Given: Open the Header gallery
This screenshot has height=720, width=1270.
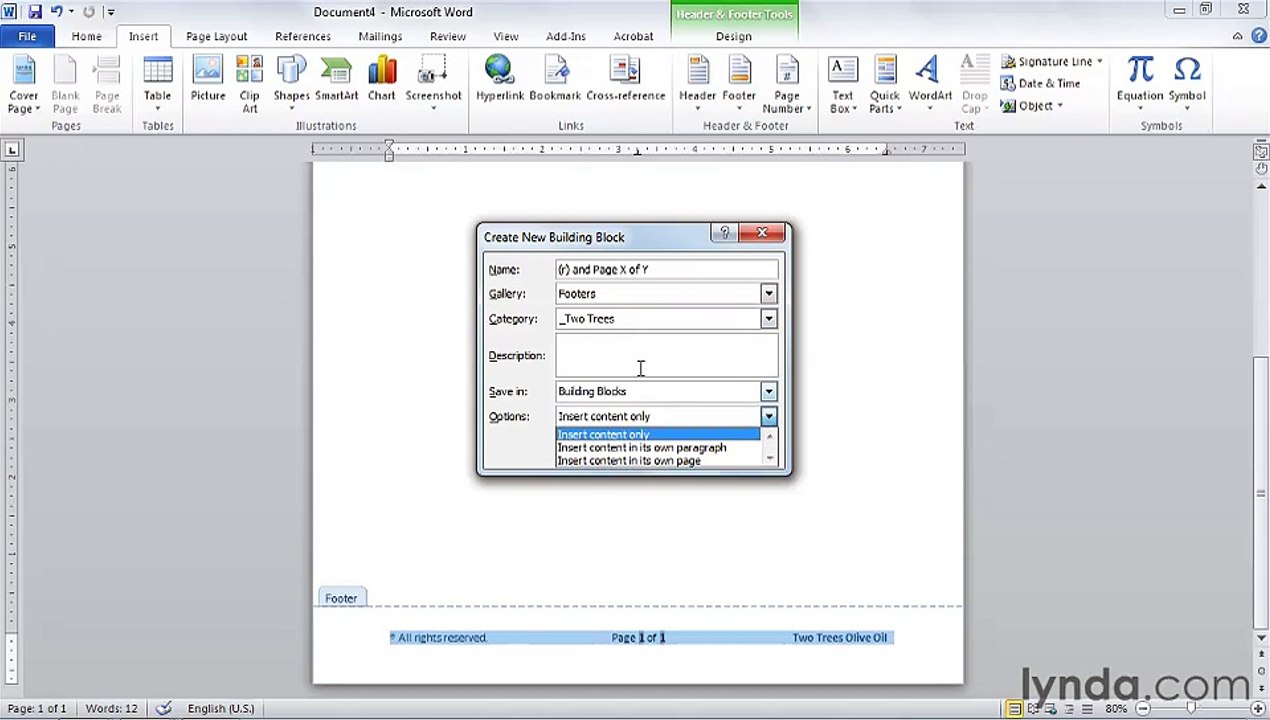Looking at the screenshot, I should (697, 85).
